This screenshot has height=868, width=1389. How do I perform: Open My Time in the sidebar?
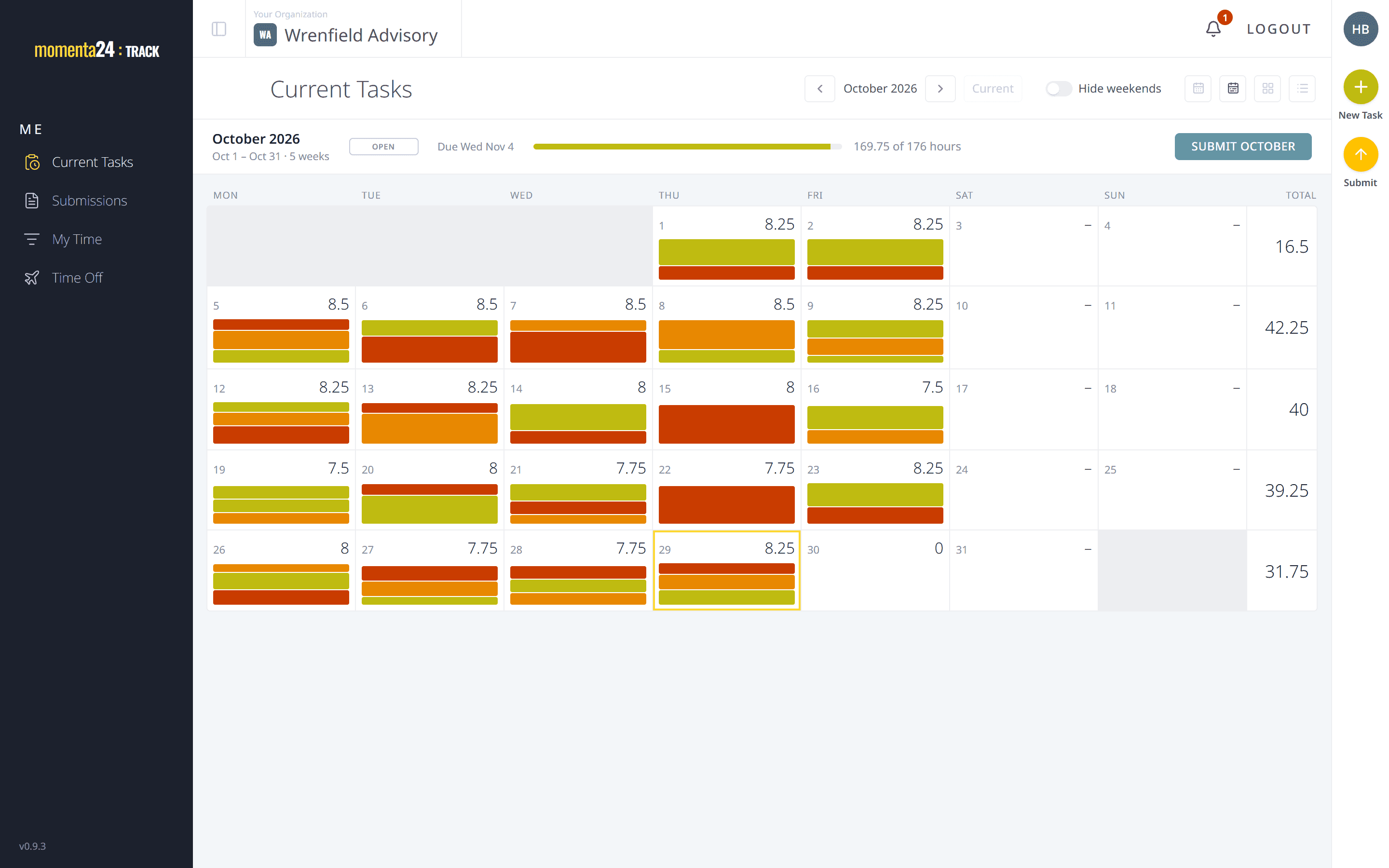[x=76, y=239]
